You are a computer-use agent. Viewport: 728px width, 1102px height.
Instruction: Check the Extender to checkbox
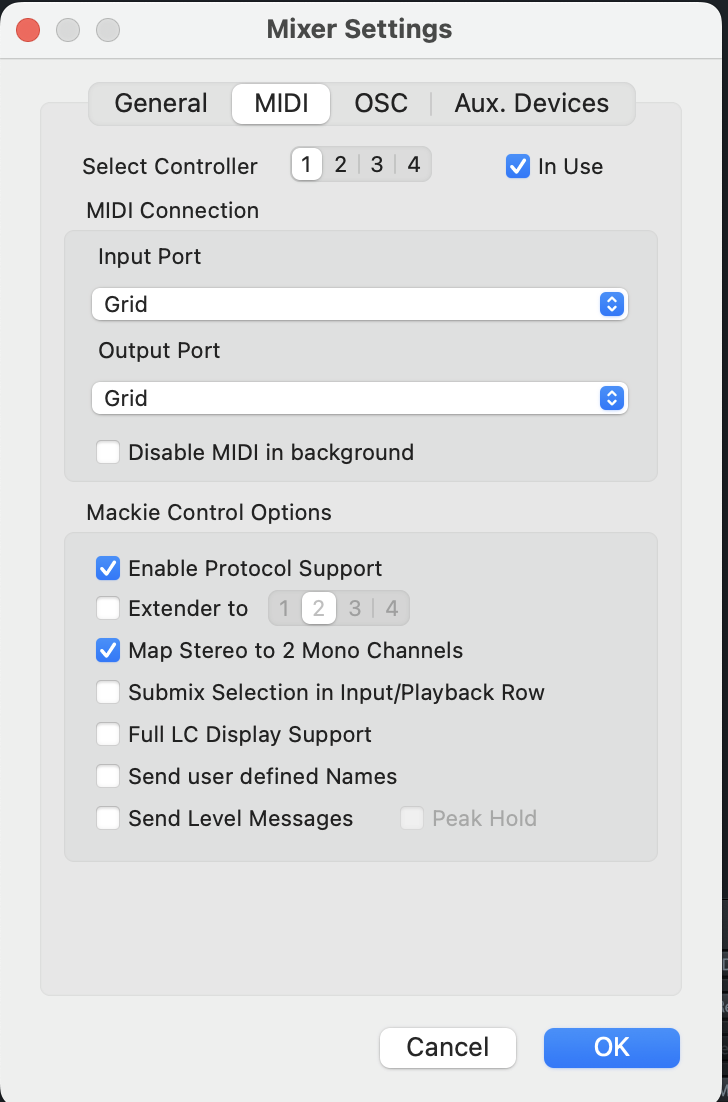coord(108,608)
